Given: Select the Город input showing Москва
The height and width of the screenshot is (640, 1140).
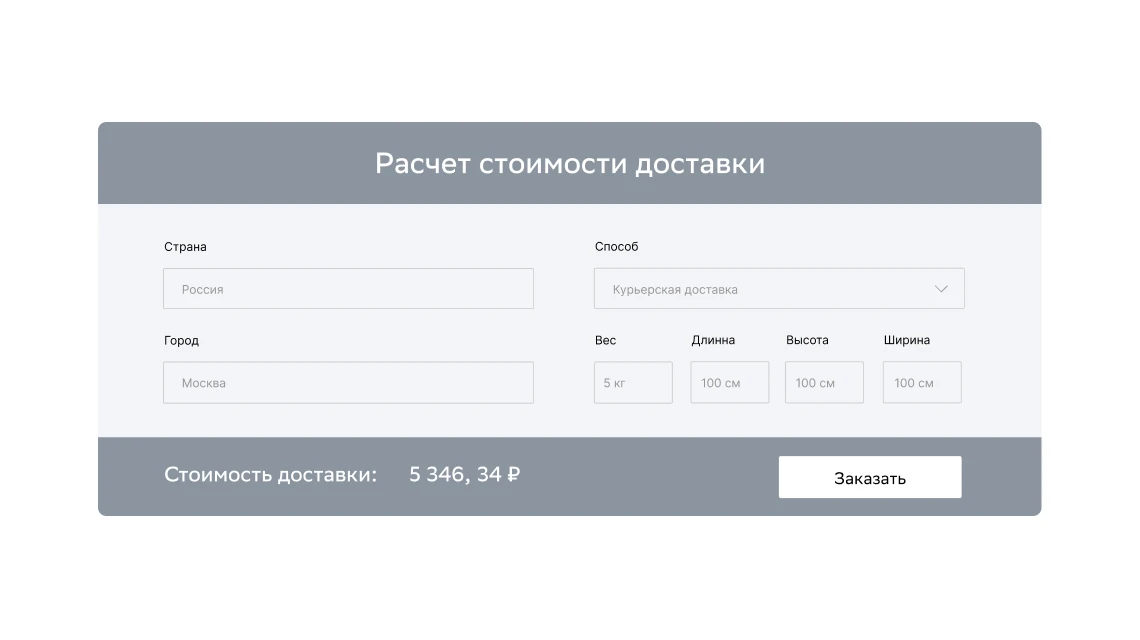Looking at the screenshot, I should pos(348,383).
